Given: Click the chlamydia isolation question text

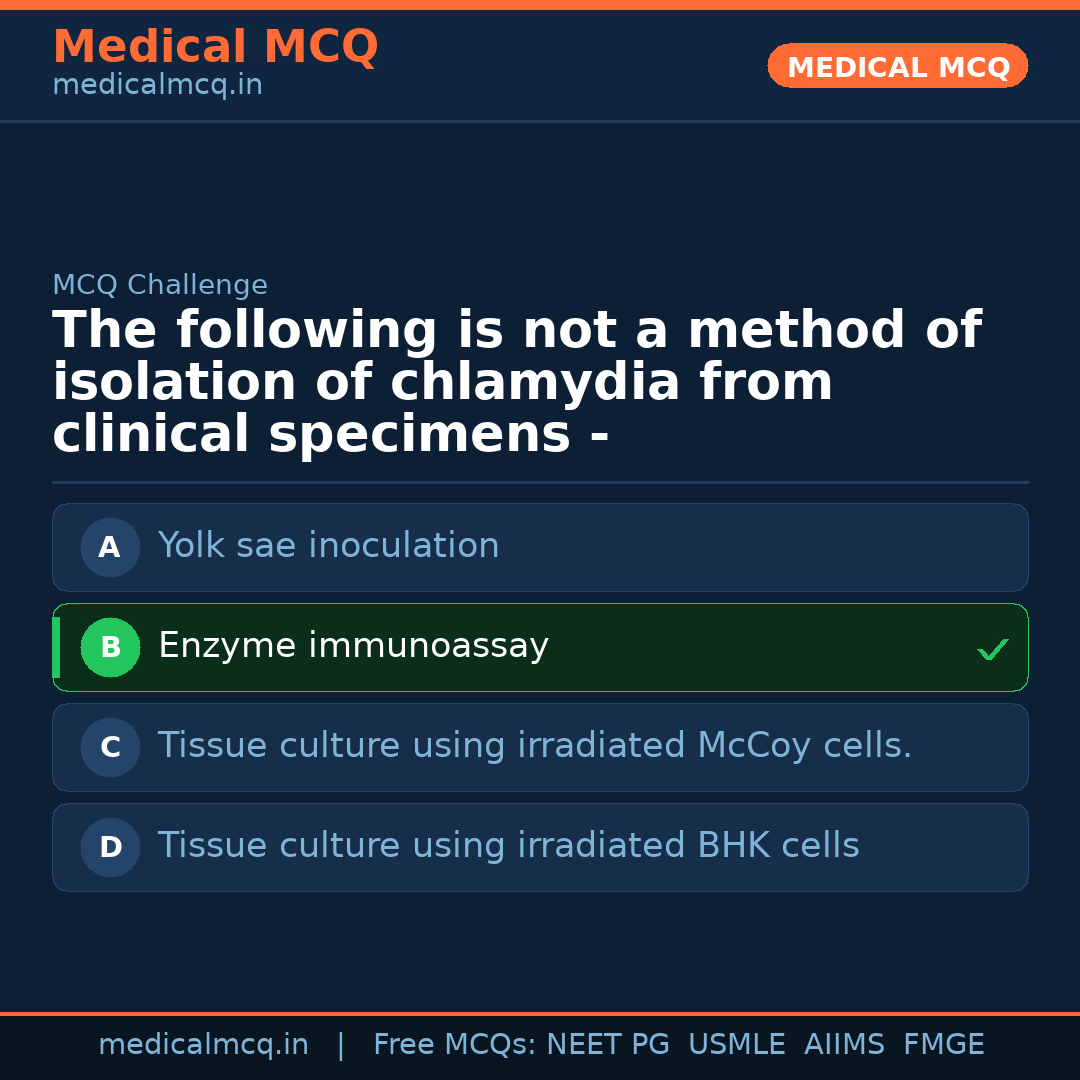Looking at the screenshot, I should coord(516,383).
